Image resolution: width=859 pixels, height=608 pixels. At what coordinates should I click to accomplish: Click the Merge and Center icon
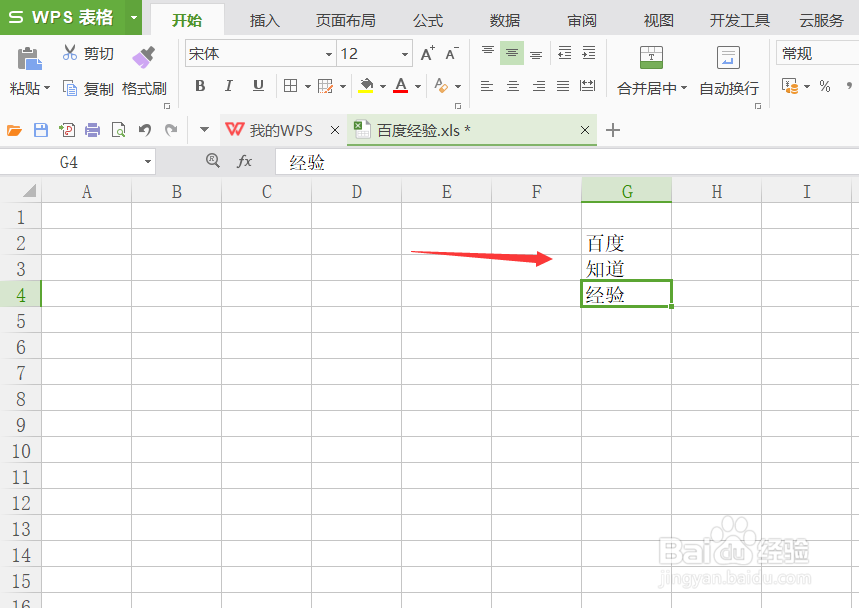[x=651, y=57]
